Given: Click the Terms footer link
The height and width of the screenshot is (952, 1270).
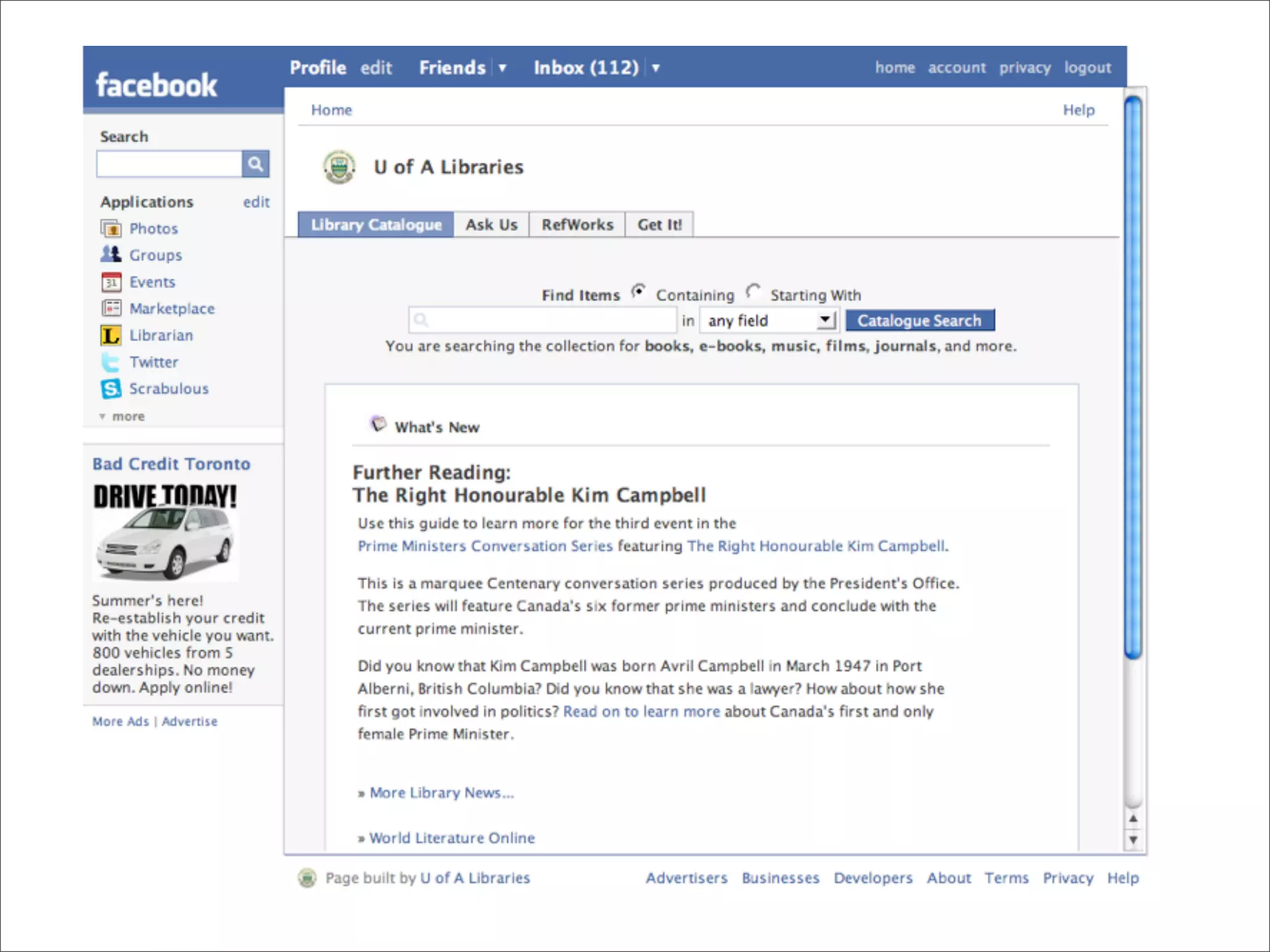Looking at the screenshot, I should tap(1006, 878).
